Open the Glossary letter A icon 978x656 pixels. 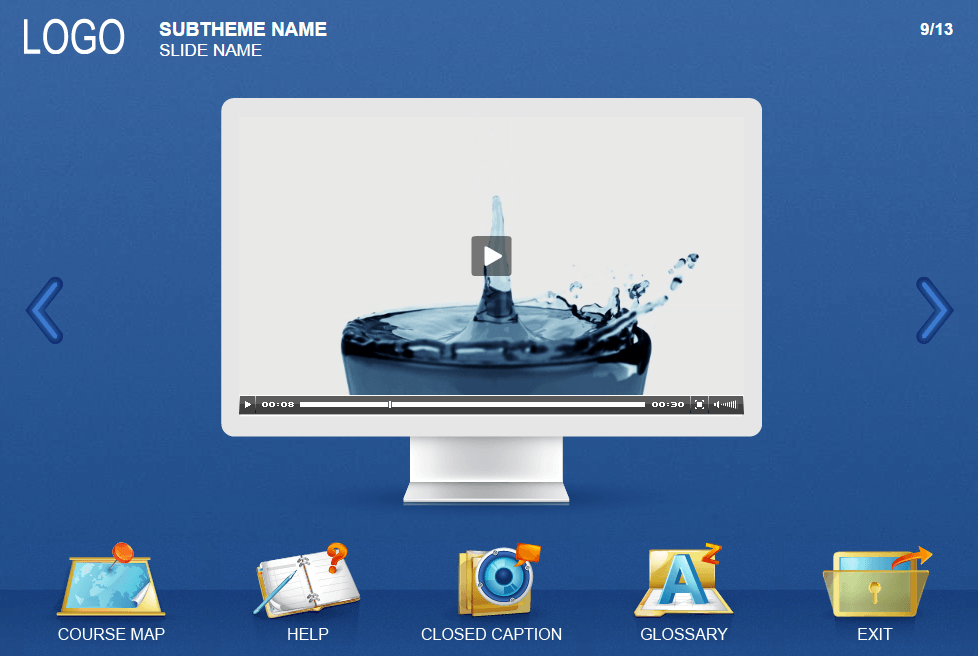(684, 581)
